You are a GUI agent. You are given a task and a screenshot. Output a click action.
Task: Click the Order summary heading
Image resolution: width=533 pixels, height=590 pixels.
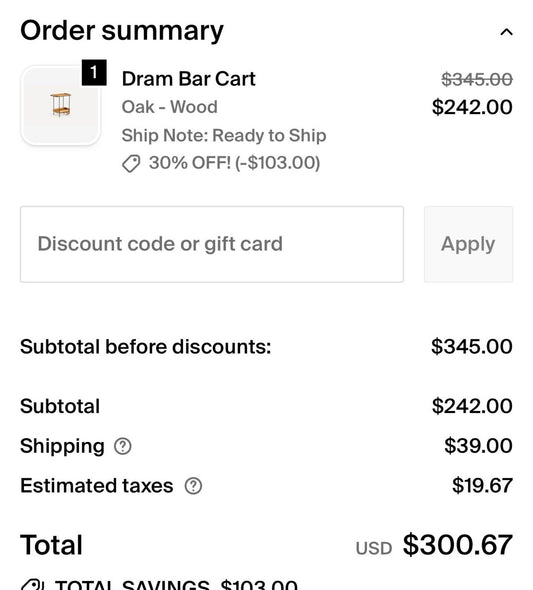pyautogui.click(x=122, y=31)
